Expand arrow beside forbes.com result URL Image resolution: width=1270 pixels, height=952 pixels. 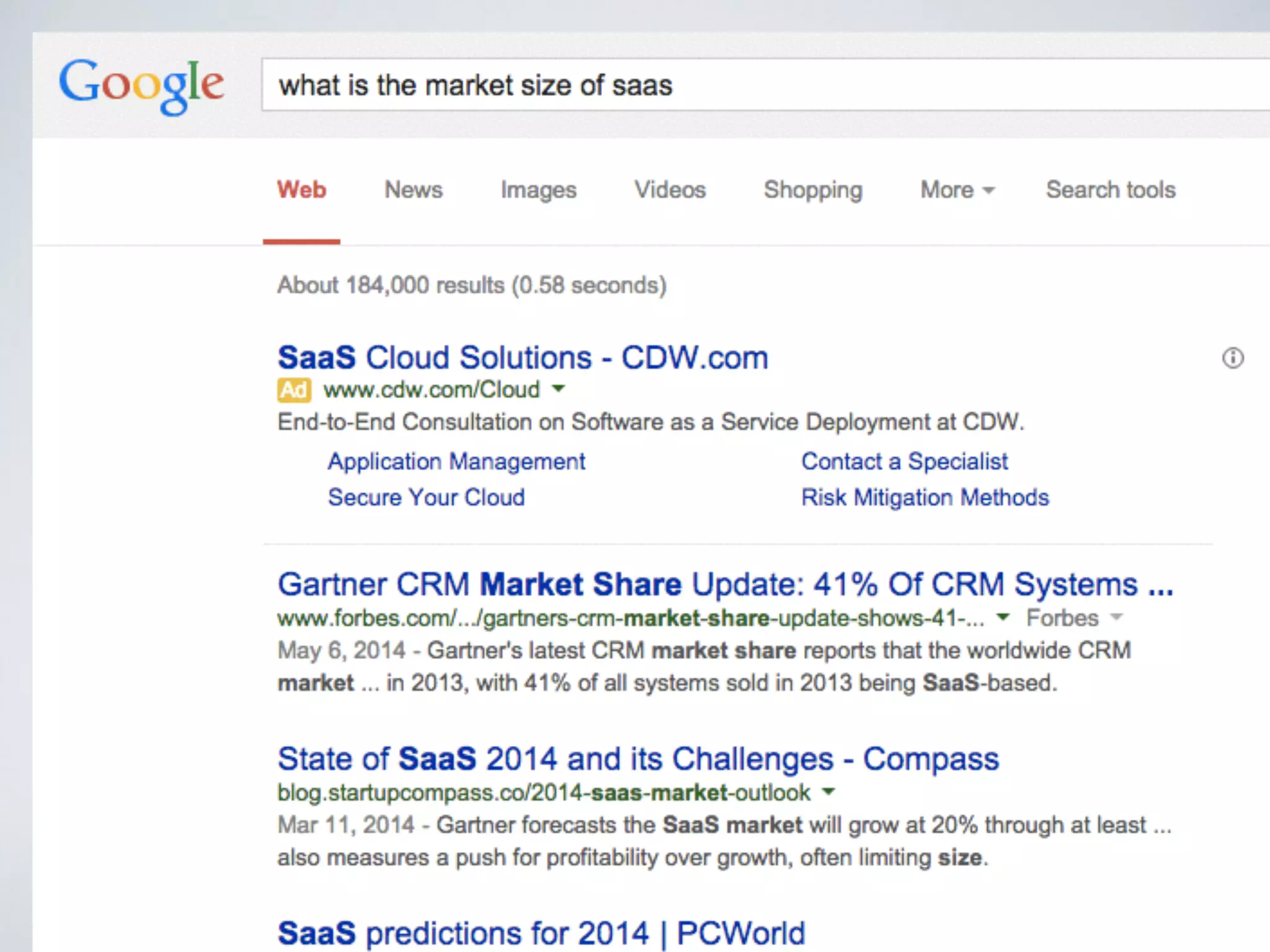tap(1003, 617)
